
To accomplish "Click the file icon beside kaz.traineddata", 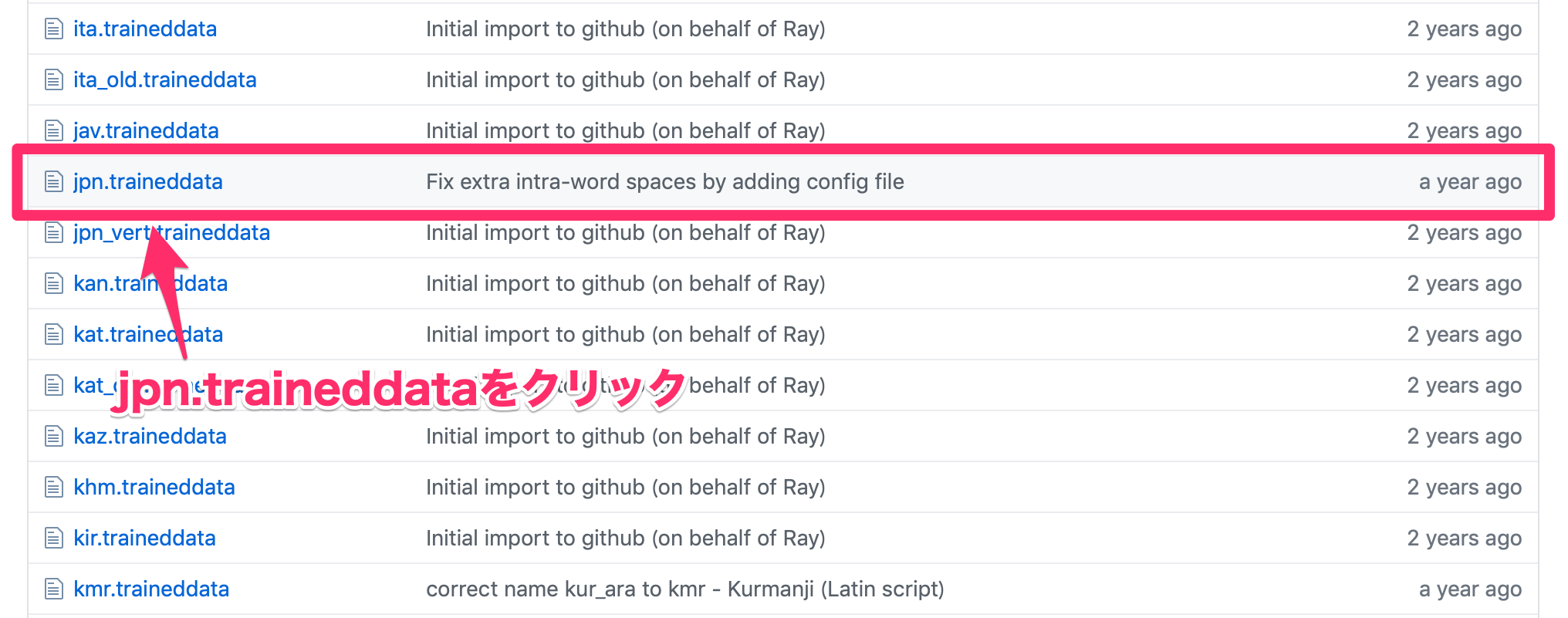I will [53, 437].
